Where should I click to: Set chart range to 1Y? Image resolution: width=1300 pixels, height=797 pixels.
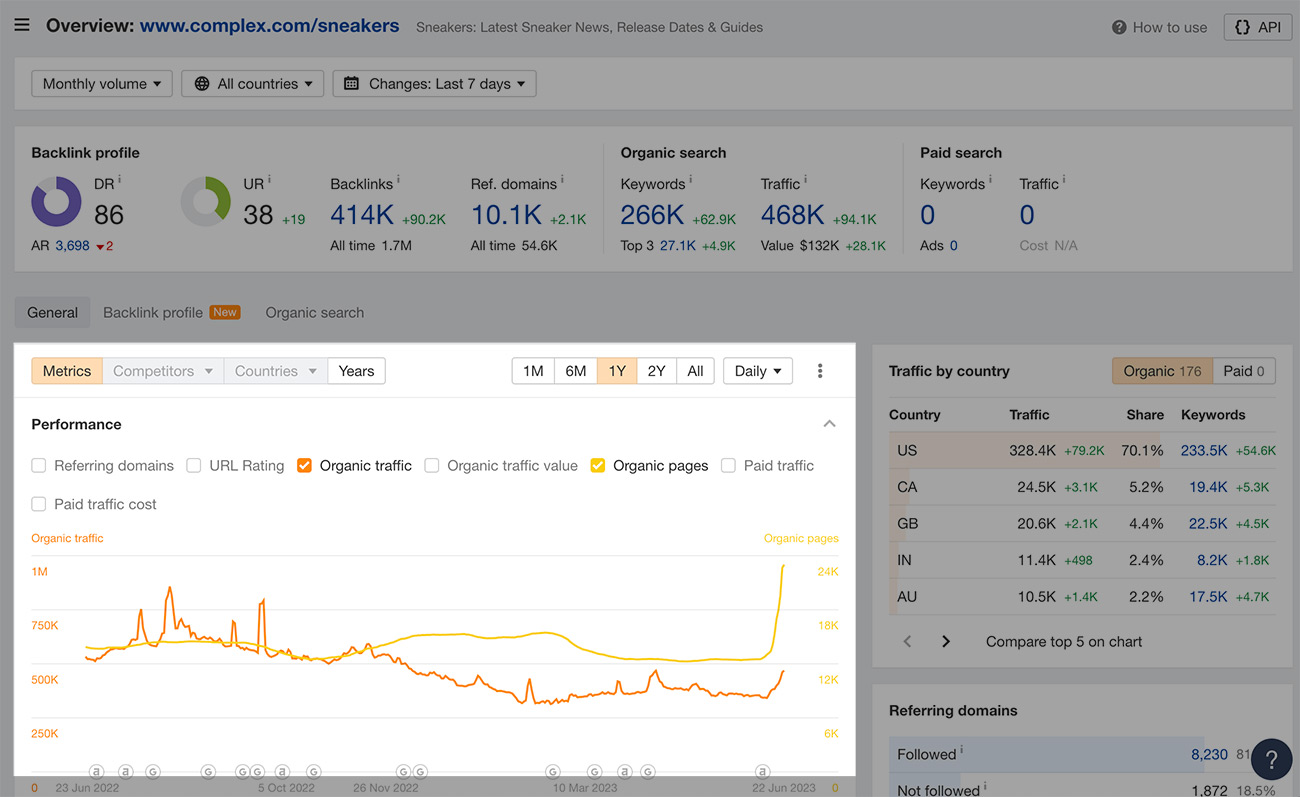[617, 371]
